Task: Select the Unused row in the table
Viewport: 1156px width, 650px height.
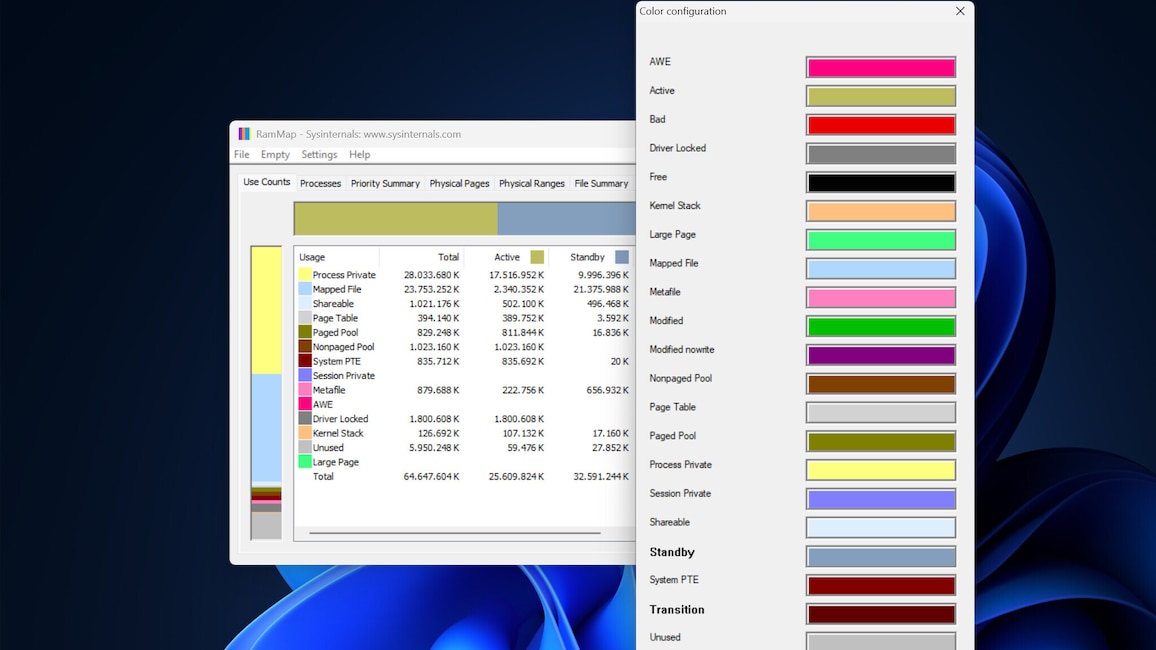Action: 464,447
